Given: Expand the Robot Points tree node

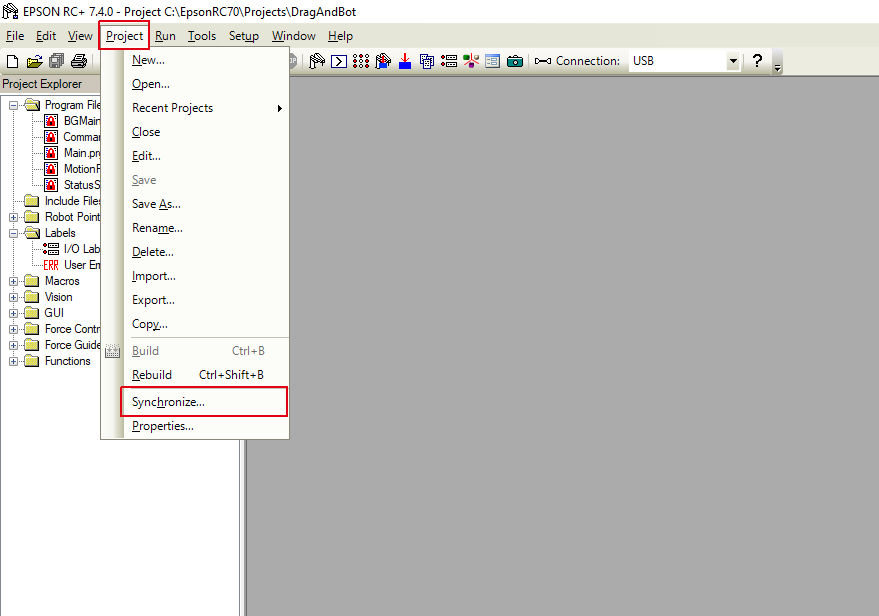Looking at the screenshot, I should pyautogui.click(x=13, y=217).
